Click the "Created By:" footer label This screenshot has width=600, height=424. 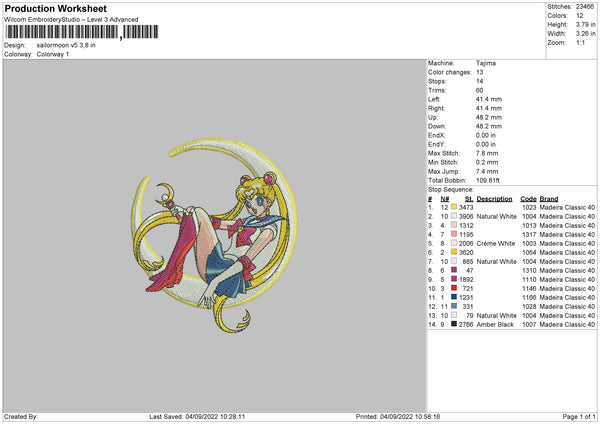coord(21,417)
